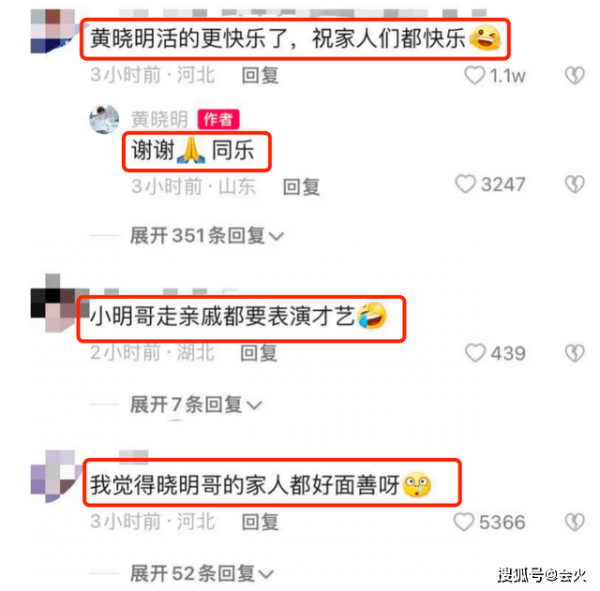Open avatar of 小明哥走亲戚 commenter

(x=54, y=302)
